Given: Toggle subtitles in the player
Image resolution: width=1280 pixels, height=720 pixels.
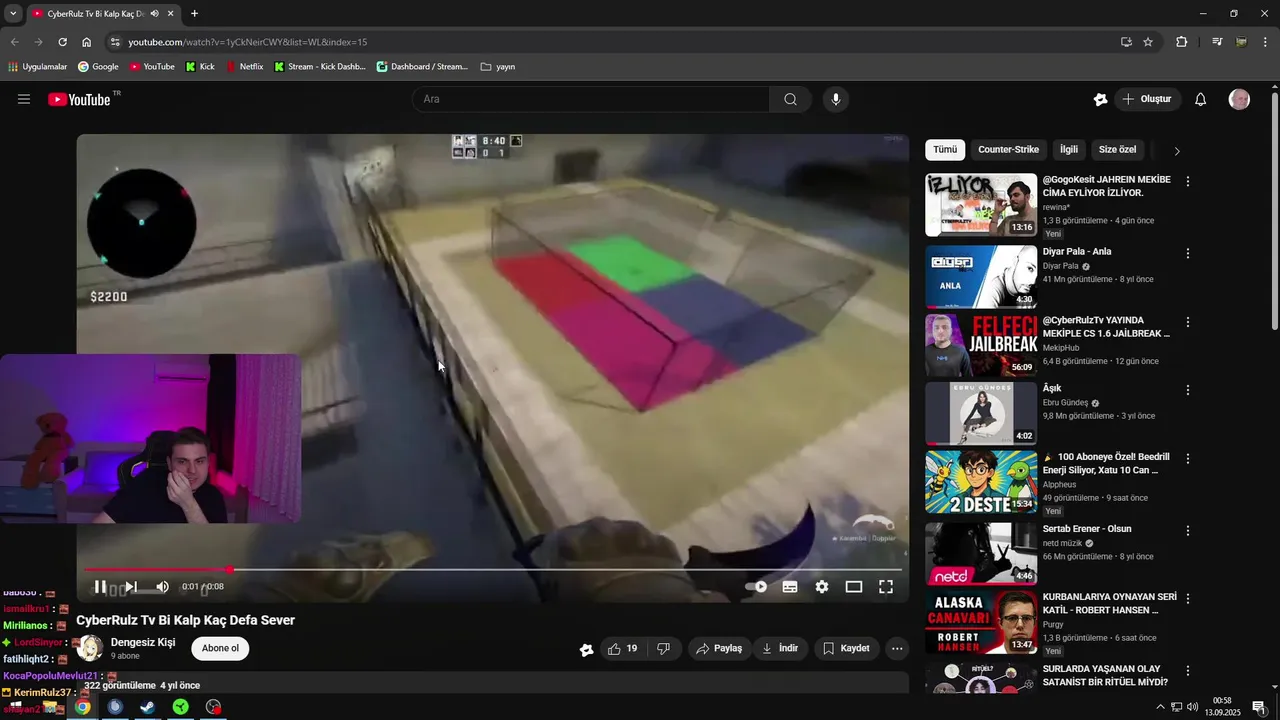Looking at the screenshot, I should coord(790,587).
